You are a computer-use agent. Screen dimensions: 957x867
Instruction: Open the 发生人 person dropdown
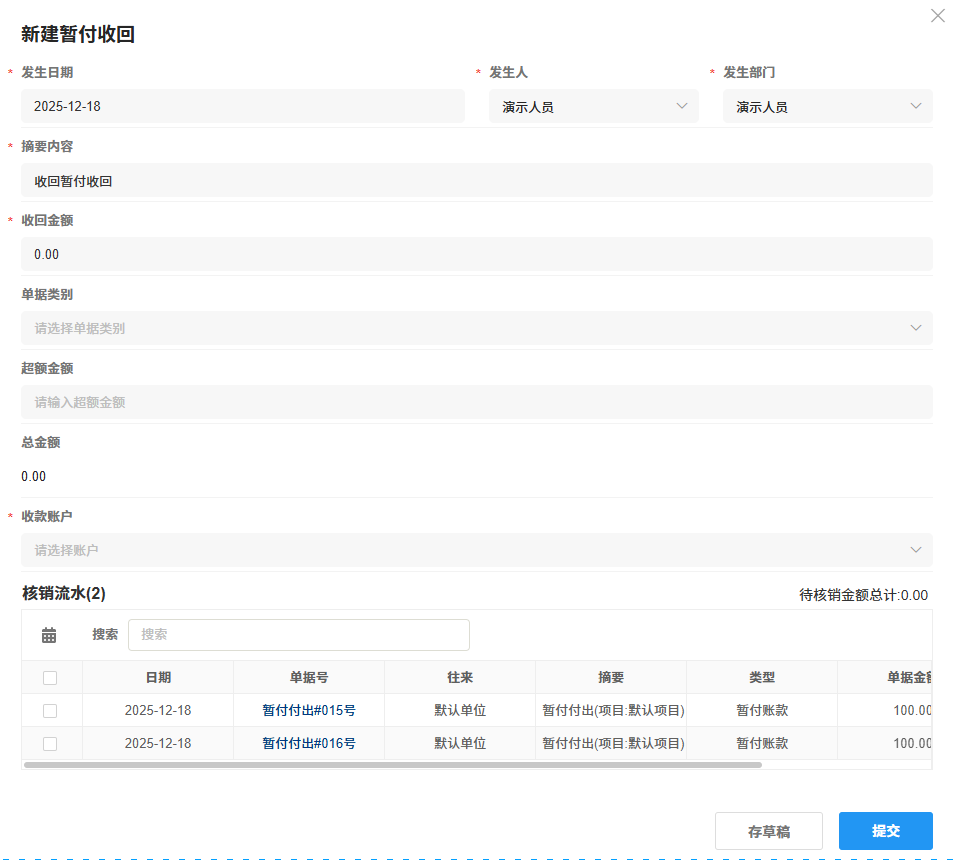[x=593, y=105]
